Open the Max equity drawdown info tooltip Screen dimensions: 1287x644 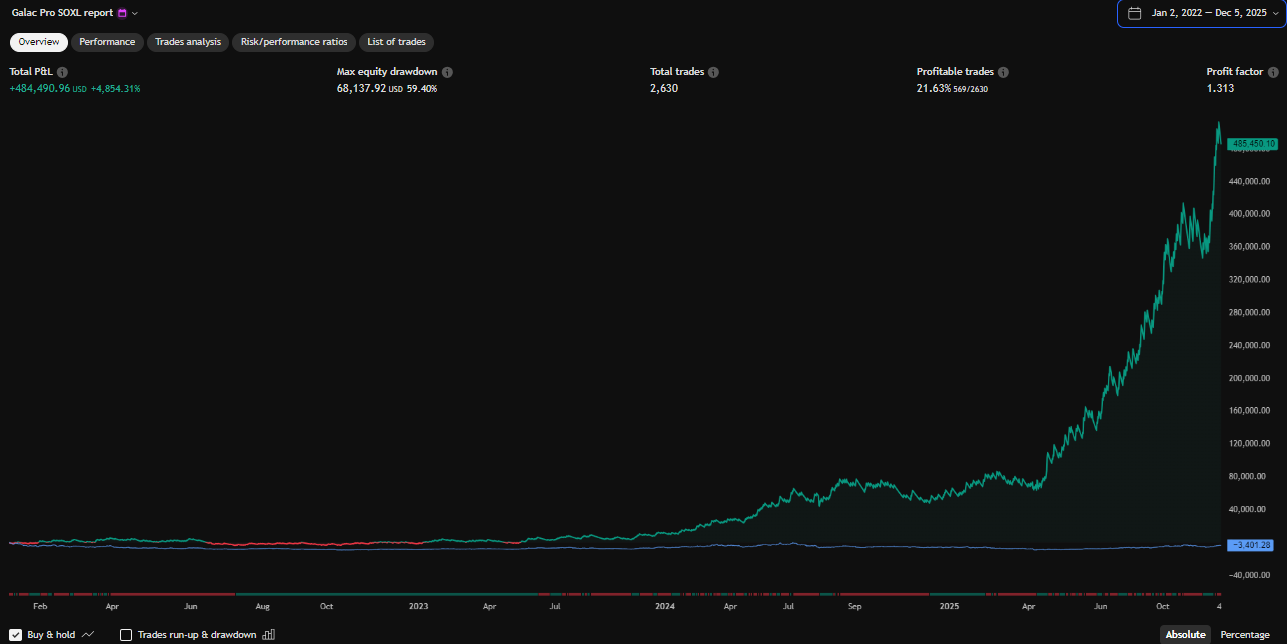coord(447,73)
